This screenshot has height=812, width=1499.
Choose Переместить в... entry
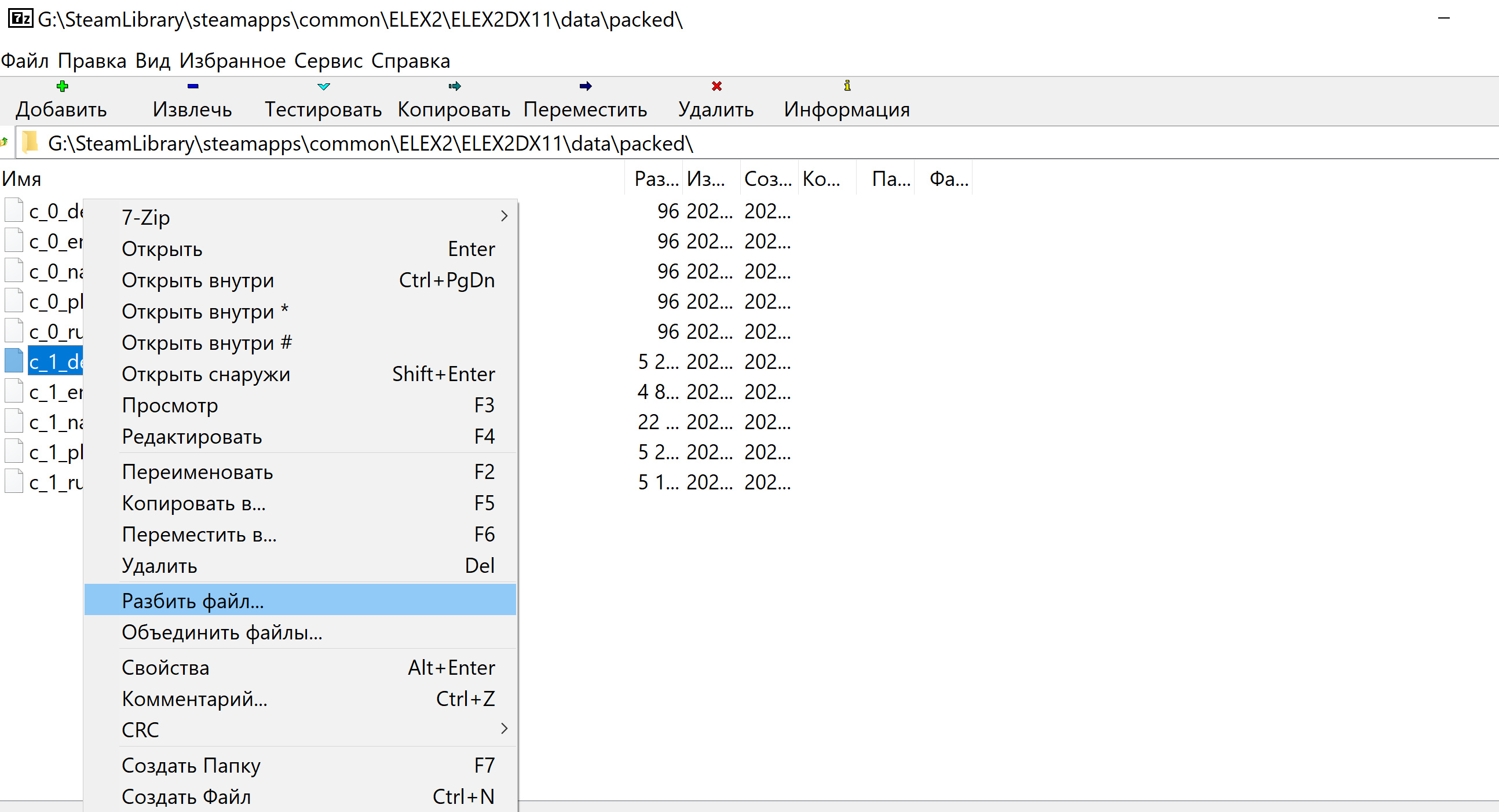[300, 535]
